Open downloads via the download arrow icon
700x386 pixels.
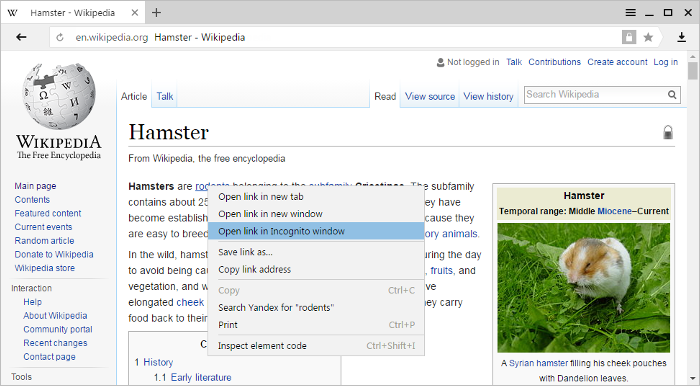(681, 37)
